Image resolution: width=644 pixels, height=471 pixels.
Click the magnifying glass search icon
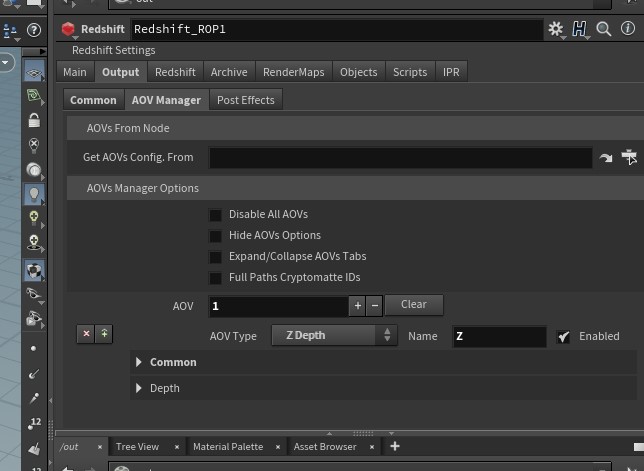coord(604,29)
